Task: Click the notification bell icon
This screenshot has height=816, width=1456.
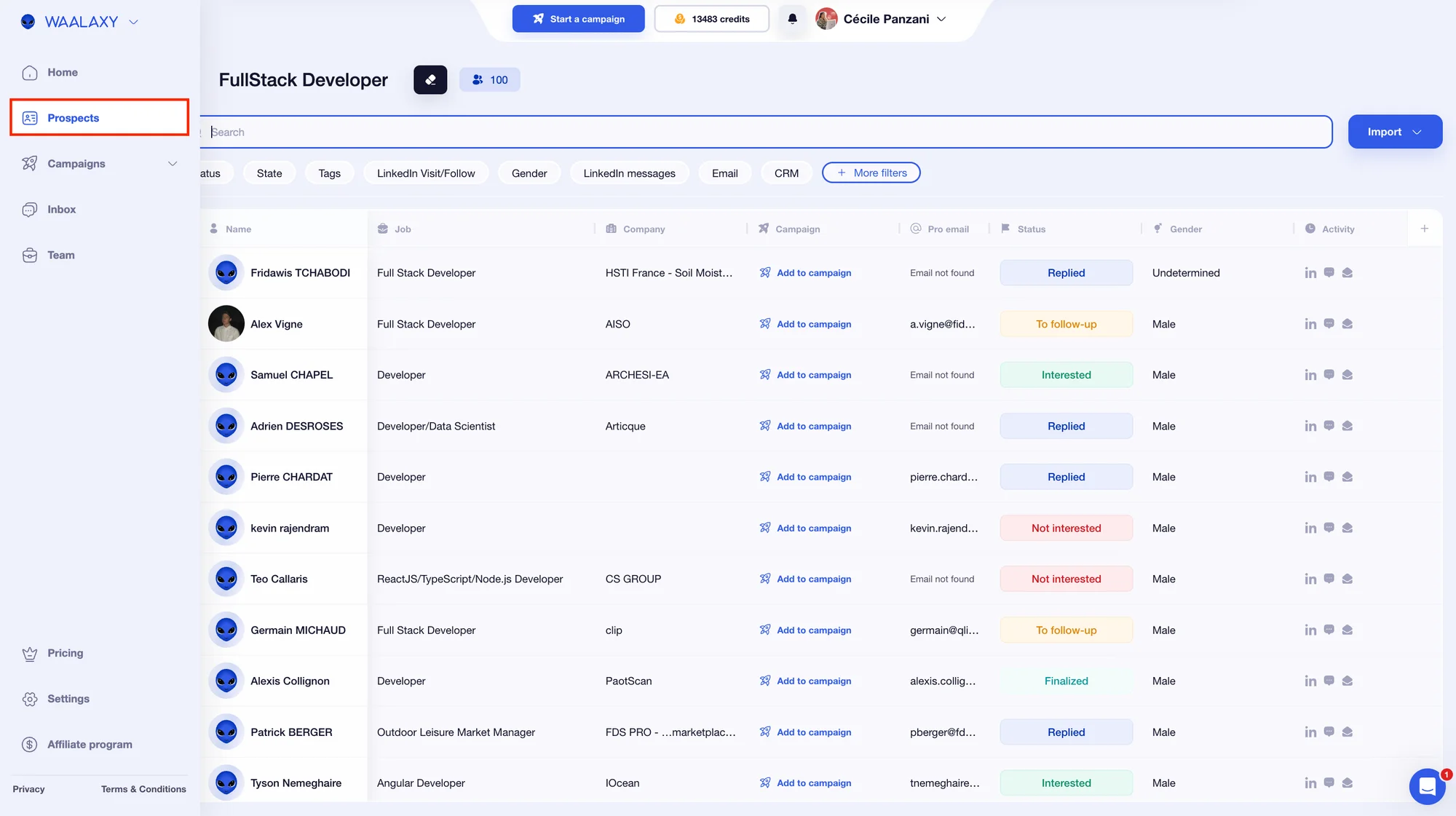Action: pos(792,19)
